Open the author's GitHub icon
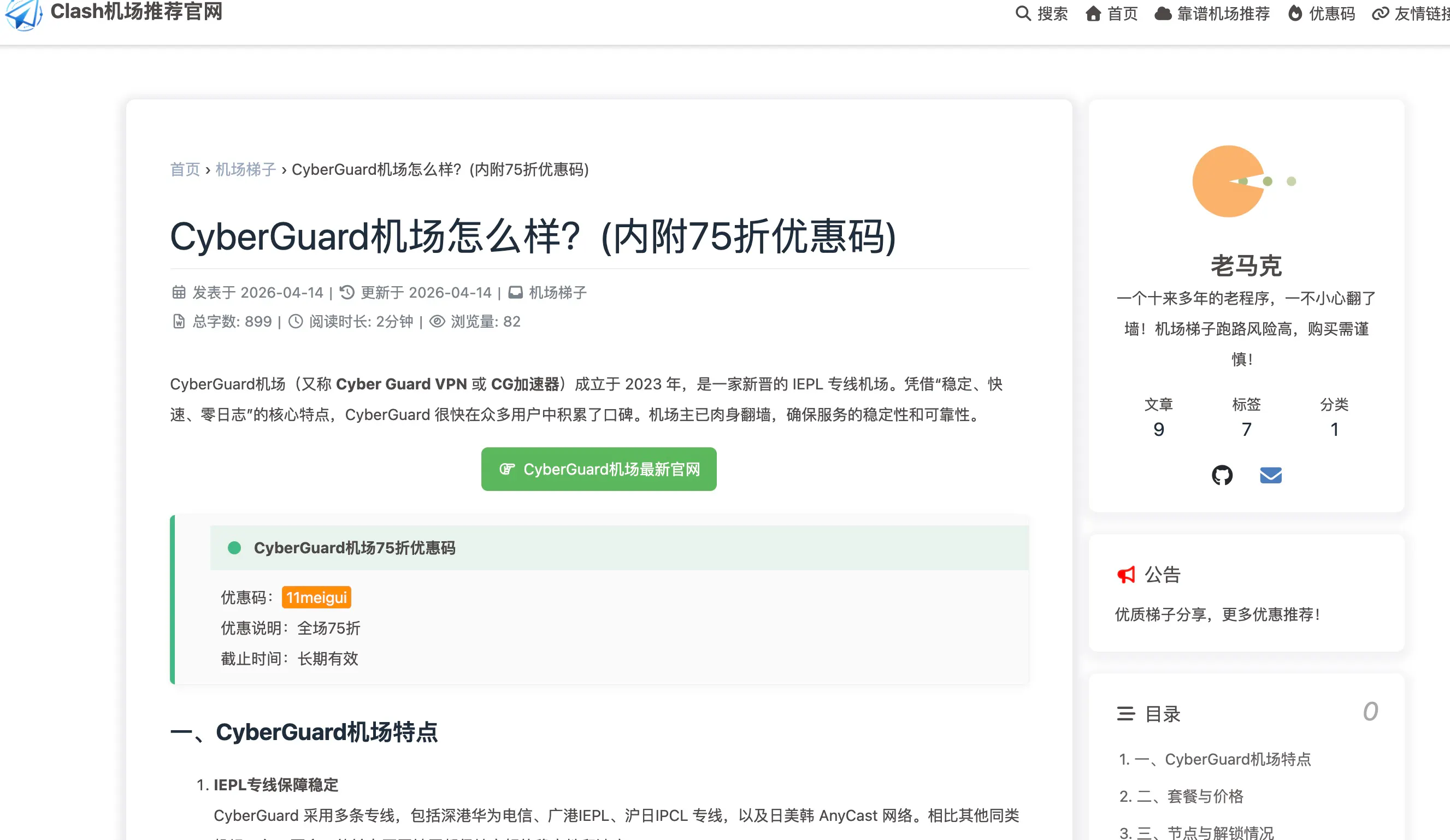The width and height of the screenshot is (1450, 840). 1222,475
